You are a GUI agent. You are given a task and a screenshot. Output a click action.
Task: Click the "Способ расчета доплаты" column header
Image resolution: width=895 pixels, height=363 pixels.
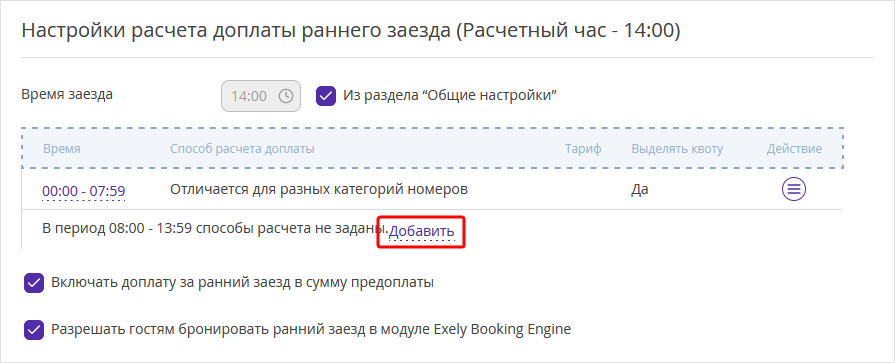tap(242, 149)
